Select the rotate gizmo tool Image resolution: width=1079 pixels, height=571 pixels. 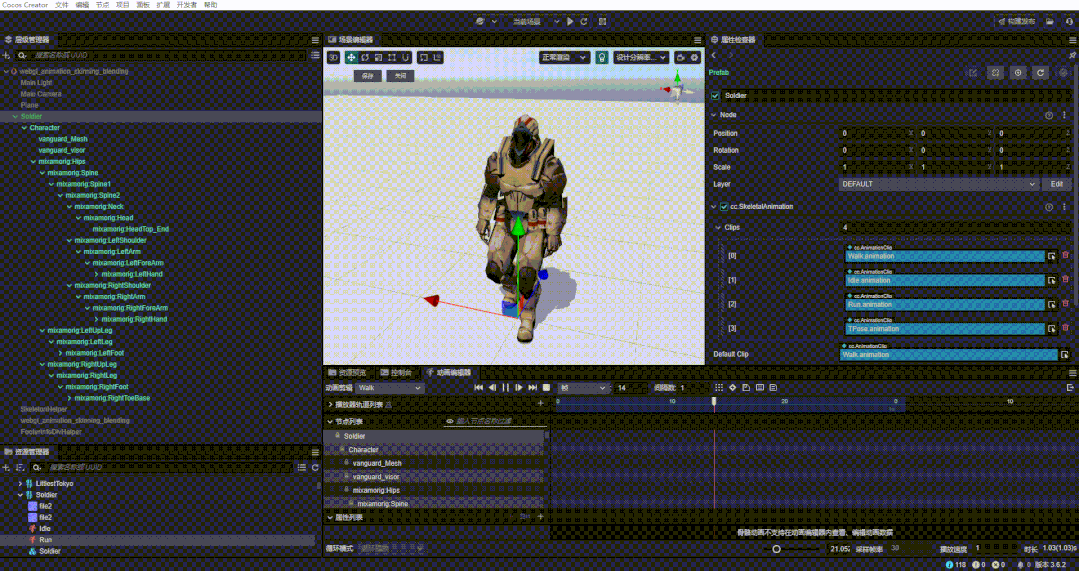[365, 58]
